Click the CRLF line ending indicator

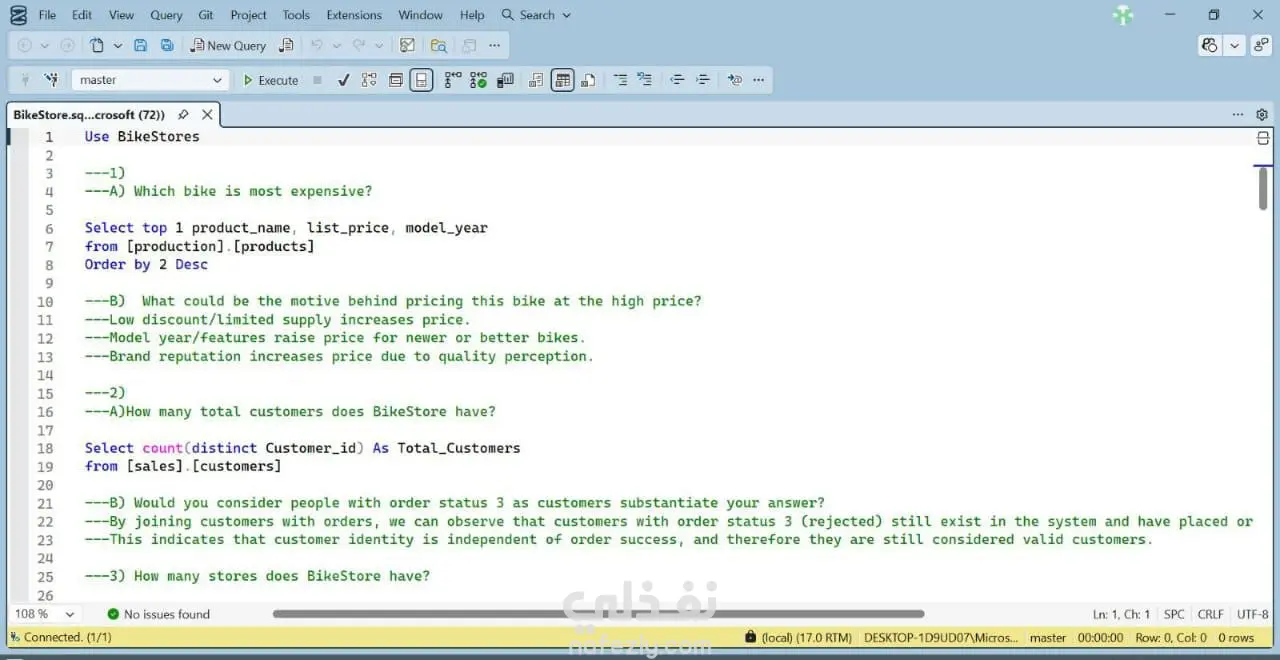click(1211, 614)
